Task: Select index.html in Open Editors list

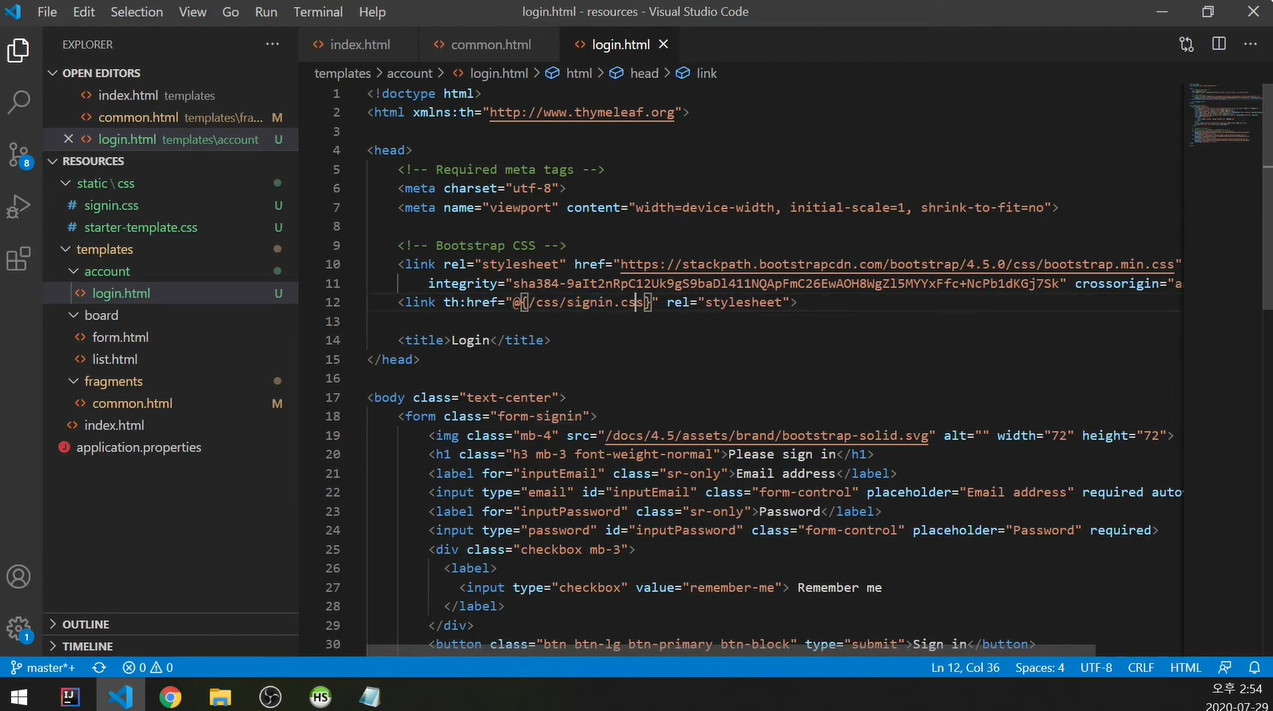Action: tap(170, 95)
